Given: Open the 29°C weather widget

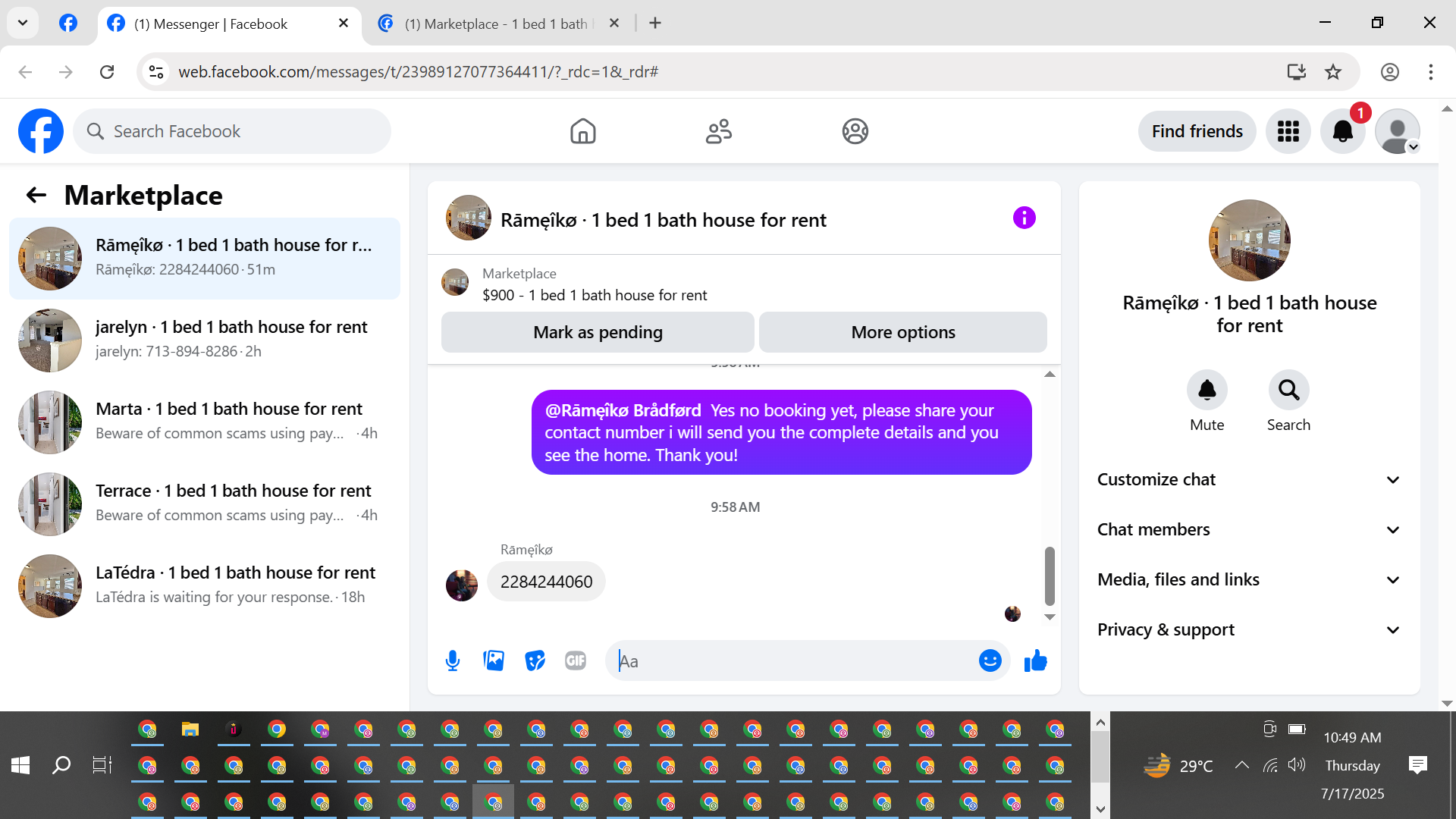Looking at the screenshot, I should coord(1178,766).
